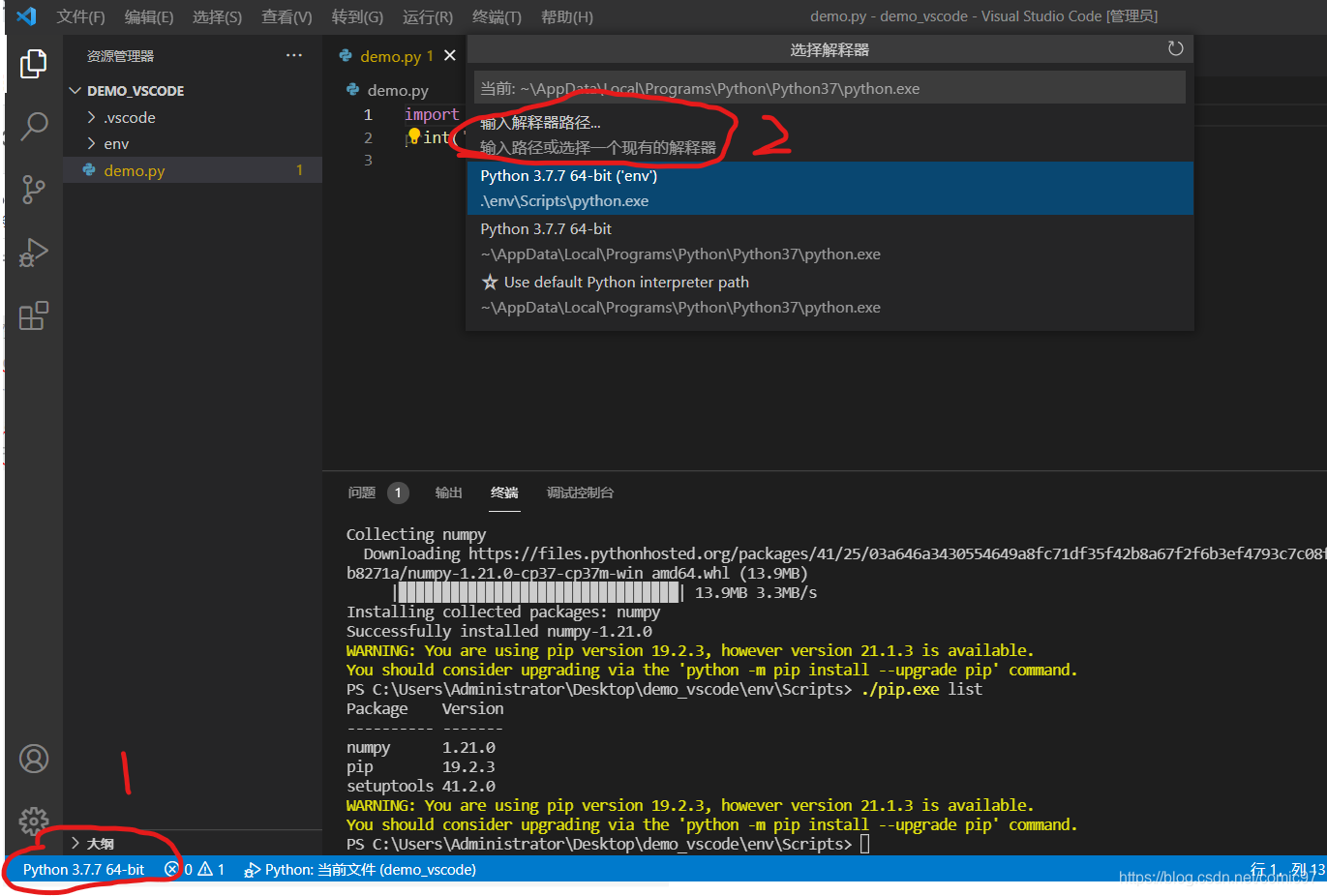This screenshot has height=896, width=1327.
Task: Open the 选择(S) menu
Action: tap(217, 17)
